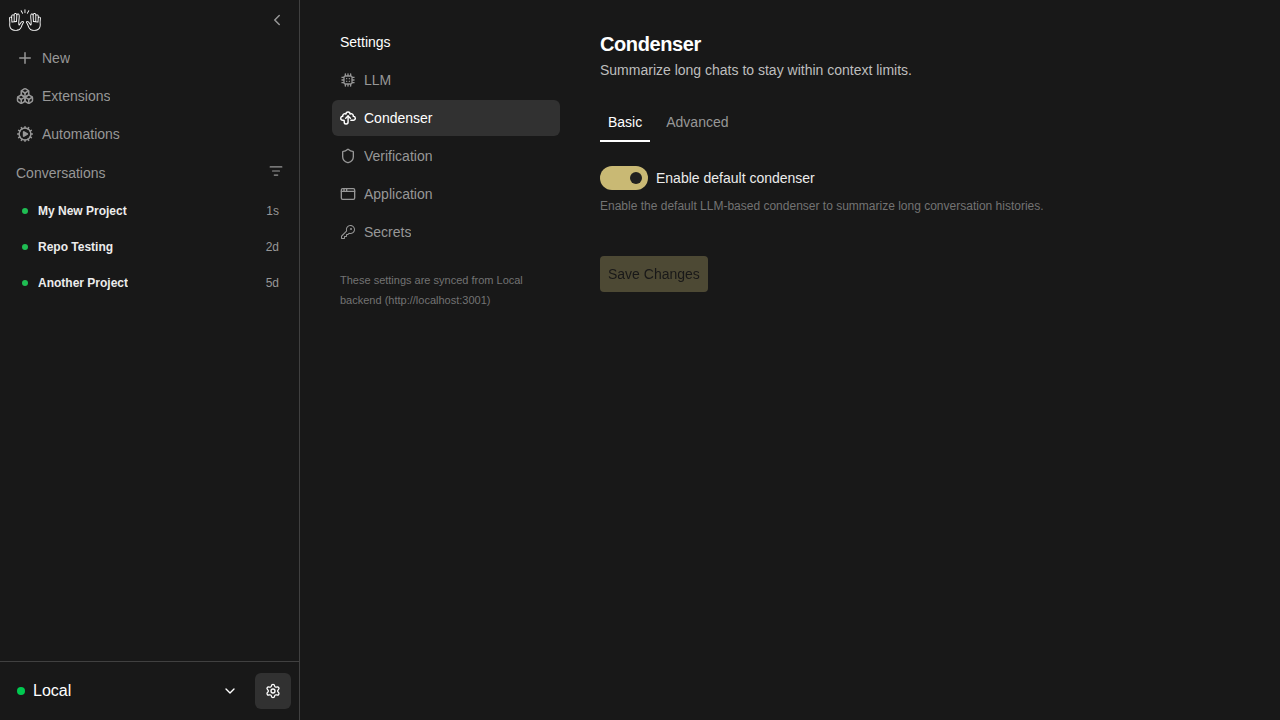Collapse the sidebar with the chevron arrow

(277, 20)
